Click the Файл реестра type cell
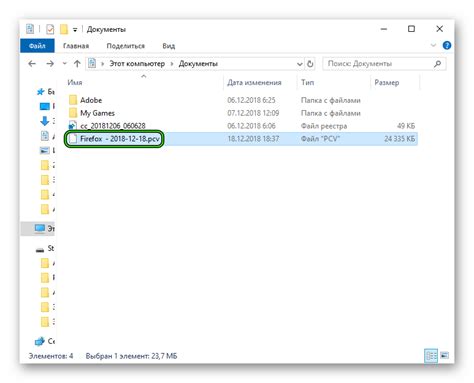The height and width of the screenshot is (383, 474). [x=324, y=126]
